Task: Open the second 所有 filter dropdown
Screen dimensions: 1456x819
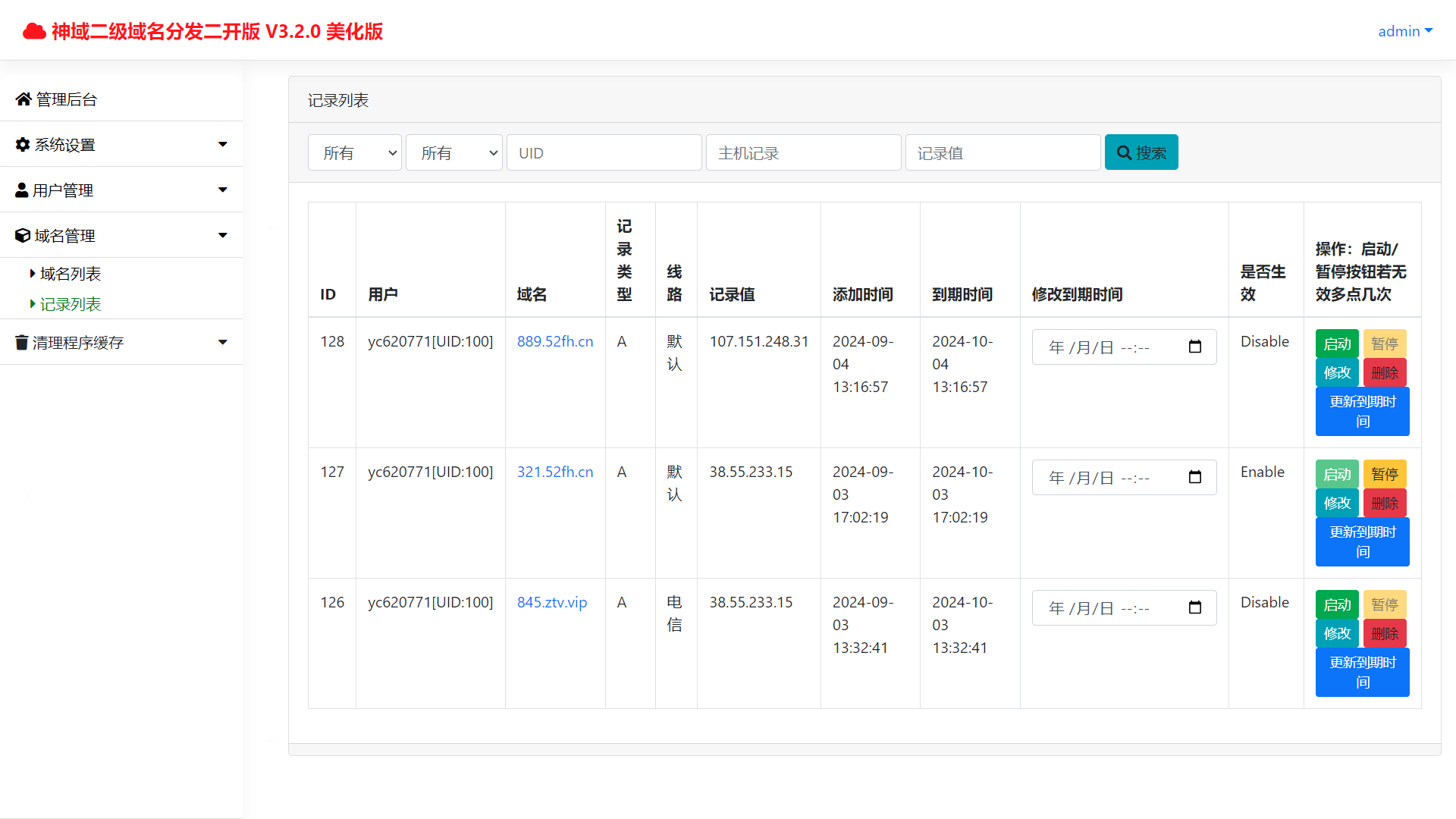Action: (453, 153)
